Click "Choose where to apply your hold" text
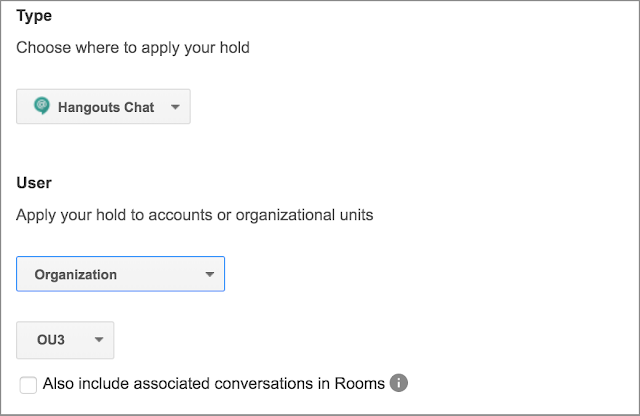Image resolution: width=640 pixels, height=416 pixels. tap(133, 47)
